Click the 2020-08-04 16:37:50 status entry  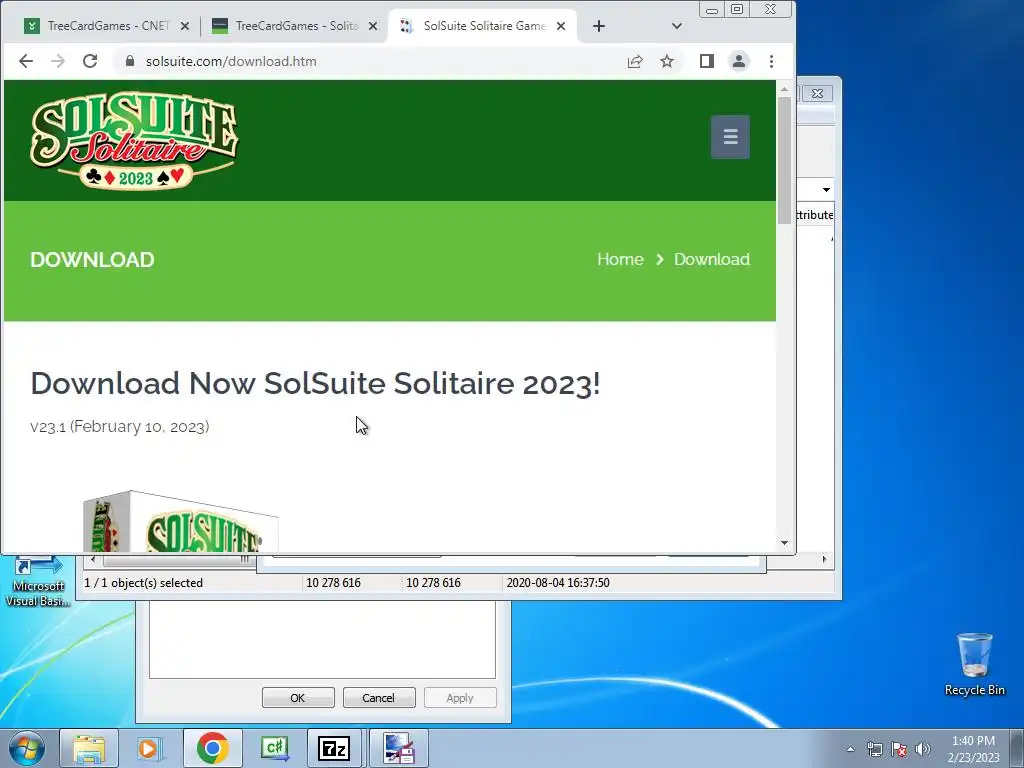tap(558, 583)
